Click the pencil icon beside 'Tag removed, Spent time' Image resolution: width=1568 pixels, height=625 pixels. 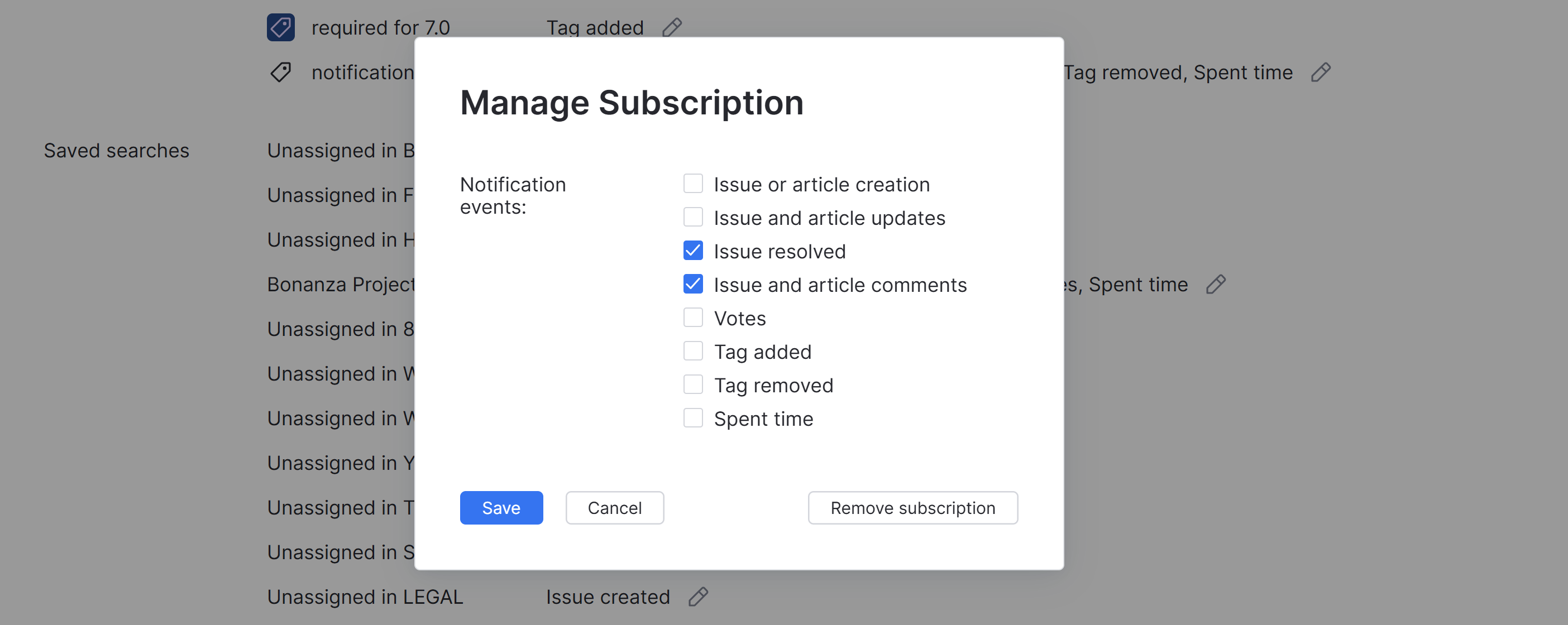pos(1320,73)
